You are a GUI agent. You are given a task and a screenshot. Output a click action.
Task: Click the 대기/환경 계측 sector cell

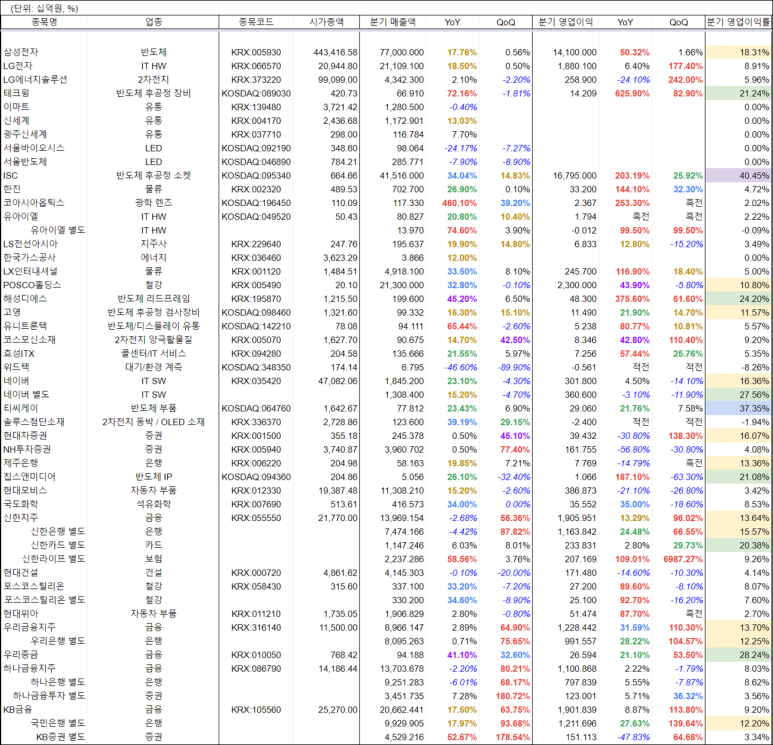coord(153,367)
